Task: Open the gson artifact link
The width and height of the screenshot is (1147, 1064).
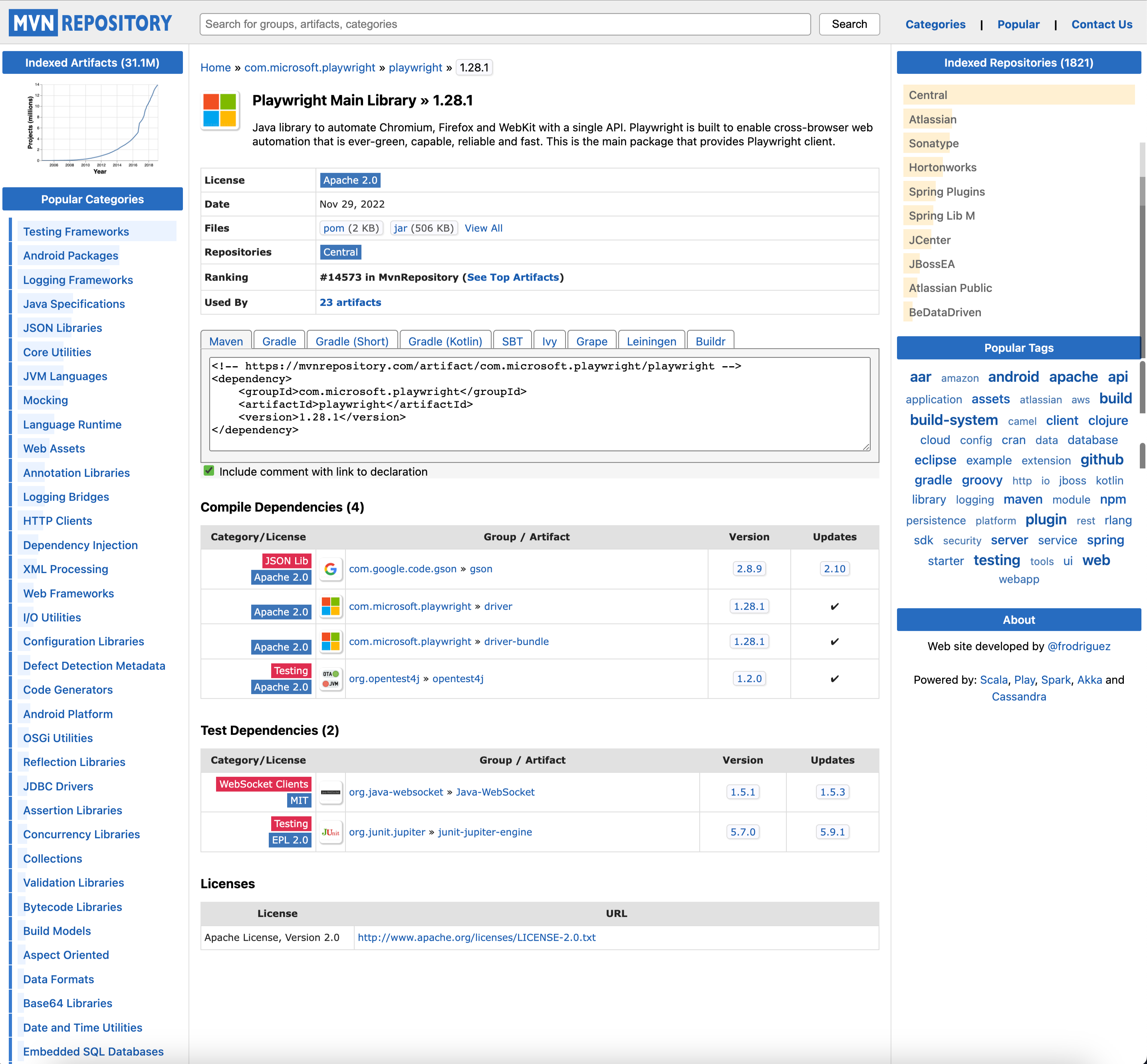Action: pos(481,569)
